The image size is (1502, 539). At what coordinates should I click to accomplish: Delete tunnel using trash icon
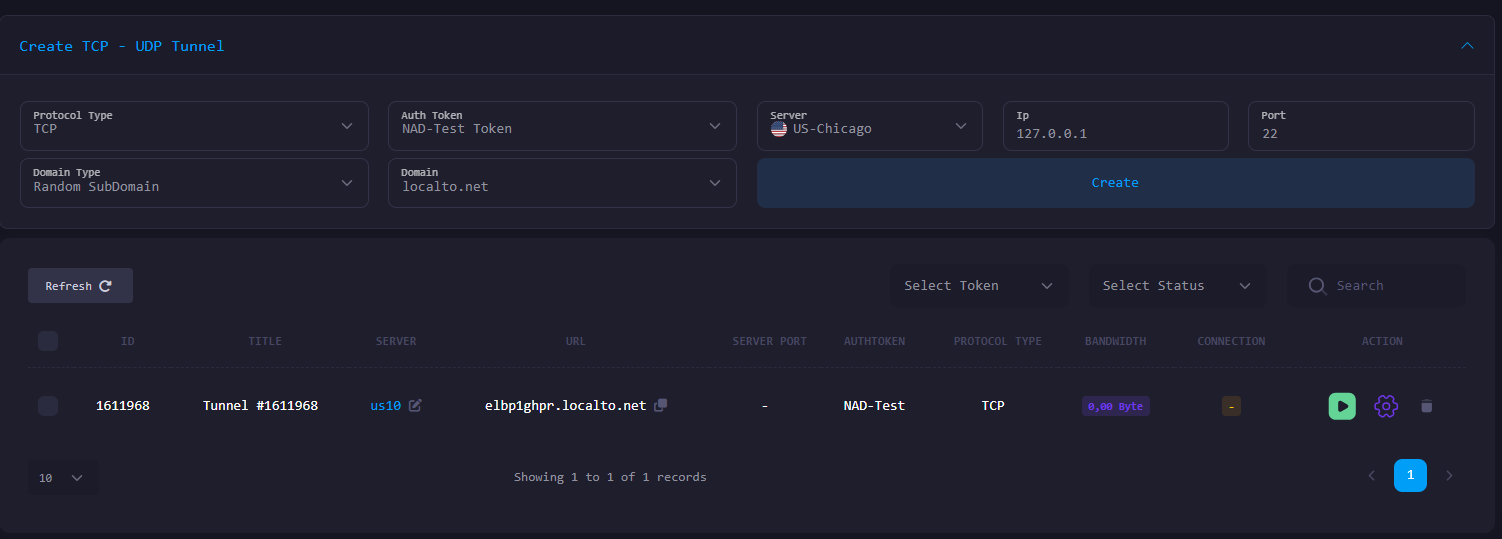click(x=1427, y=406)
